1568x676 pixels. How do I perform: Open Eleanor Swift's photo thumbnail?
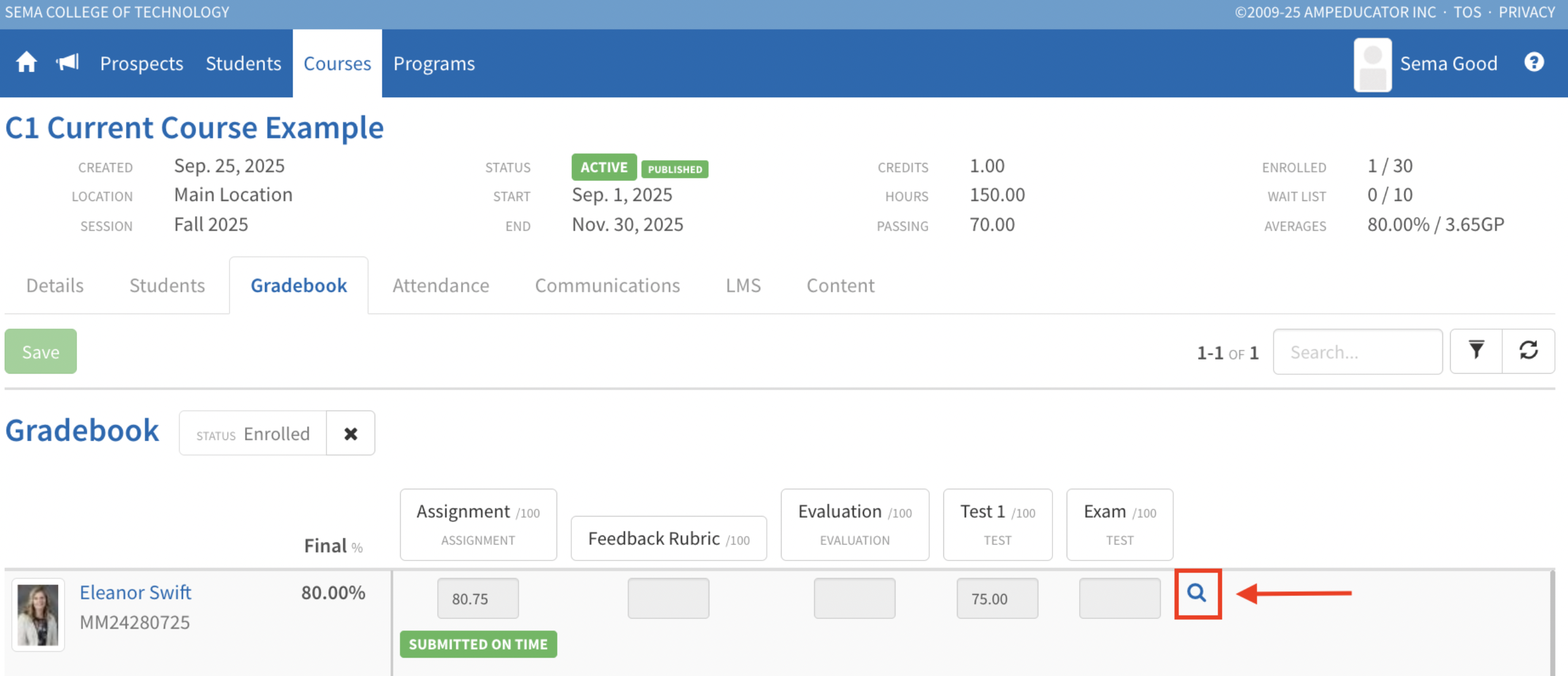tap(38, 614)
